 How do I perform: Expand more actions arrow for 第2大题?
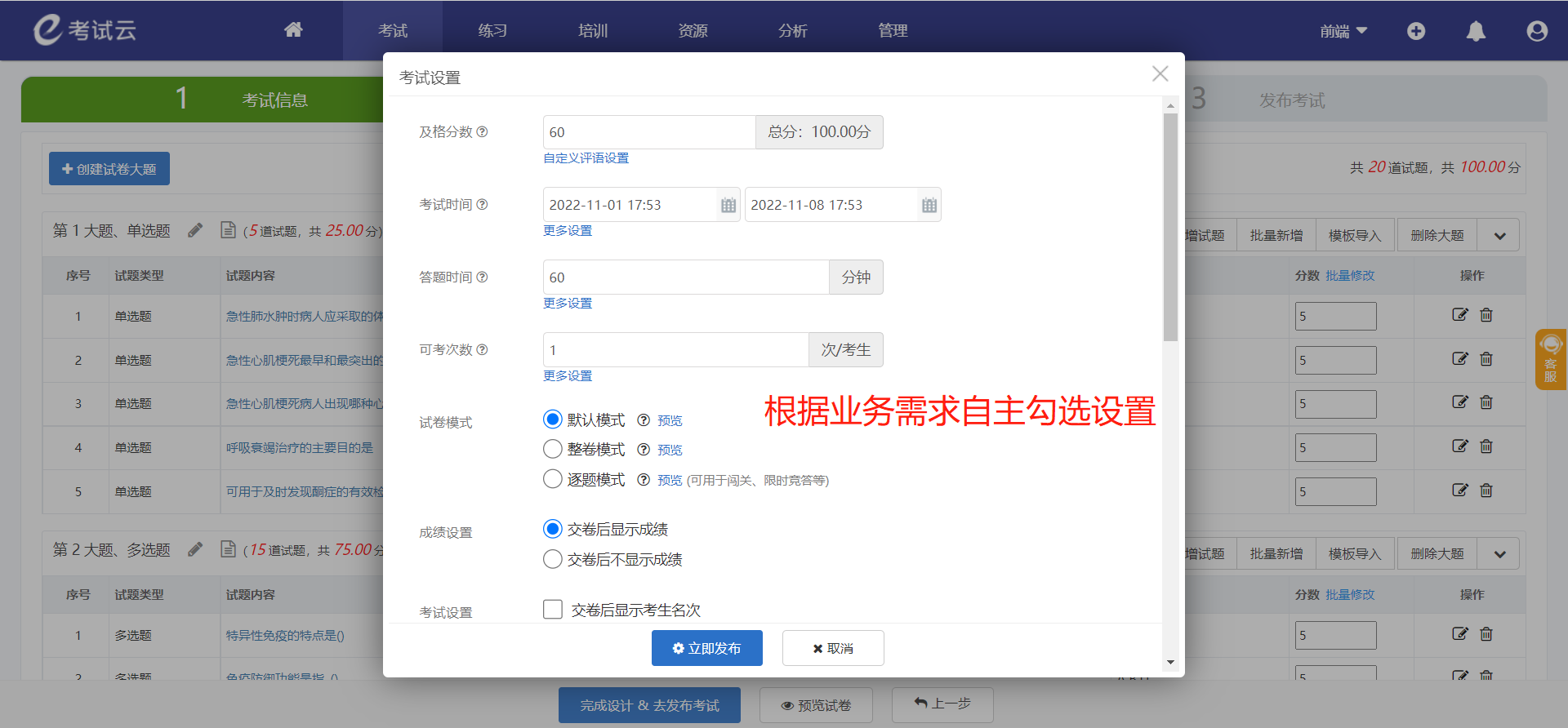point(1500,554)
